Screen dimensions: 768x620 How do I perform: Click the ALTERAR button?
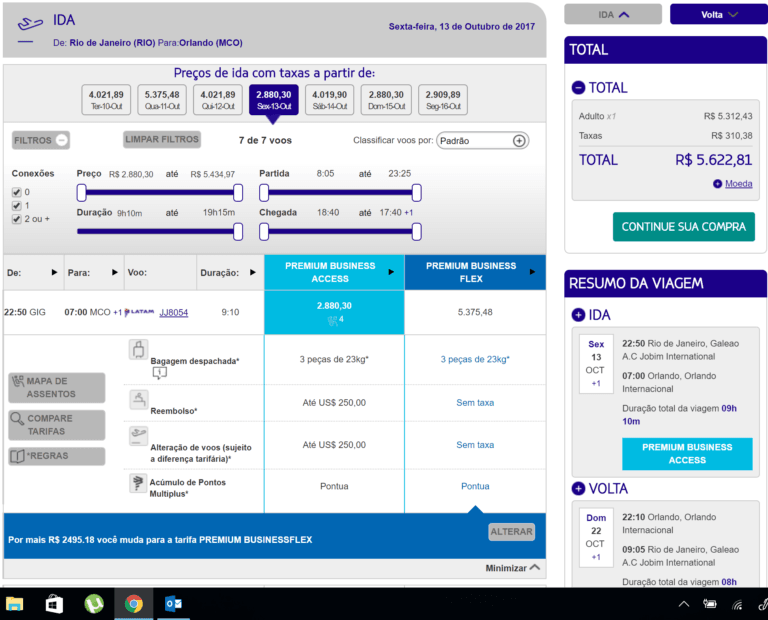coord(511,532)
